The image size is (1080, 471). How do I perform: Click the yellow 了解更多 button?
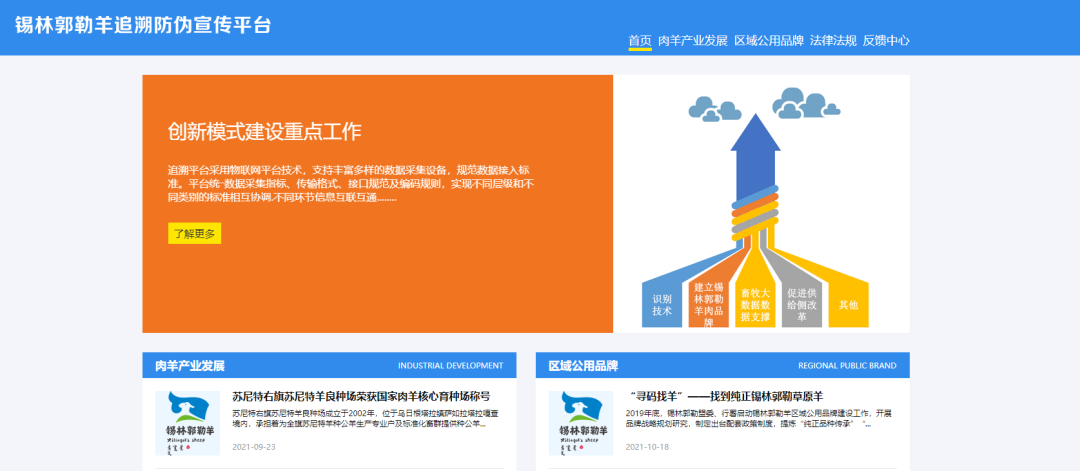(x=194, y=233)
